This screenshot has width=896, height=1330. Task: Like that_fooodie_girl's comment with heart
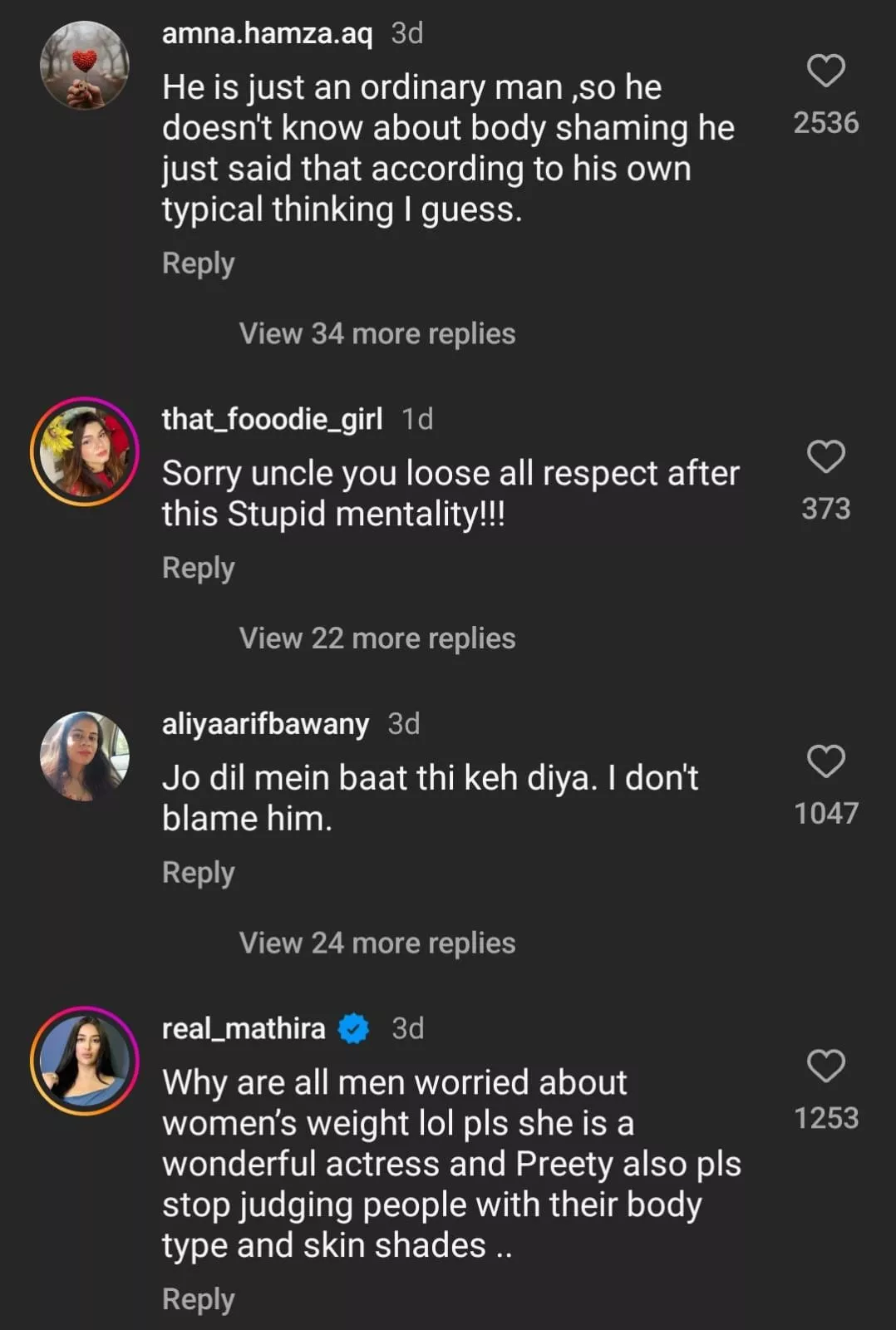[825, 456]
